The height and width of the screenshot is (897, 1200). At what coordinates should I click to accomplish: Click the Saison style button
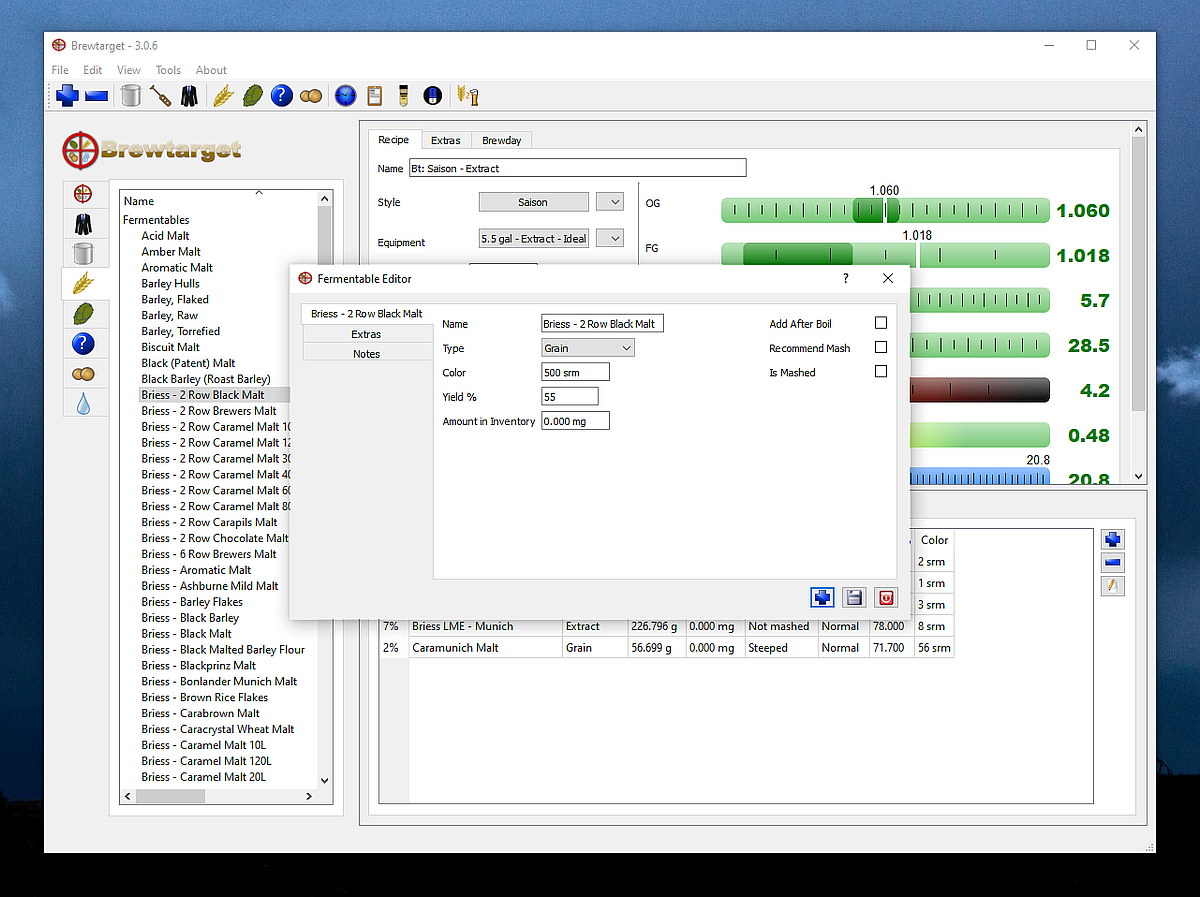[x=533, y=202]
